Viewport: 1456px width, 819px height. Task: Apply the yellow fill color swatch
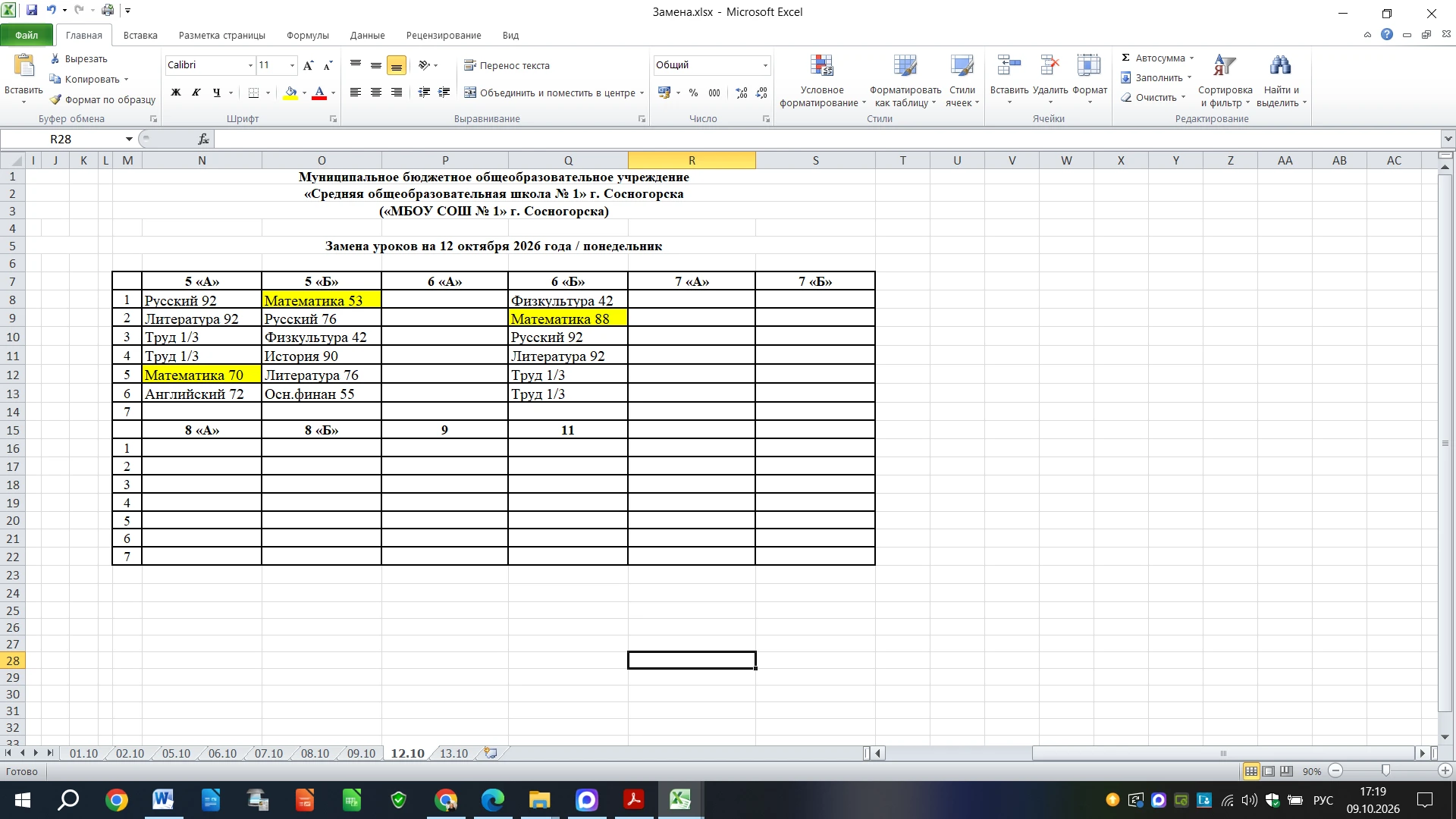coord(290,93)
